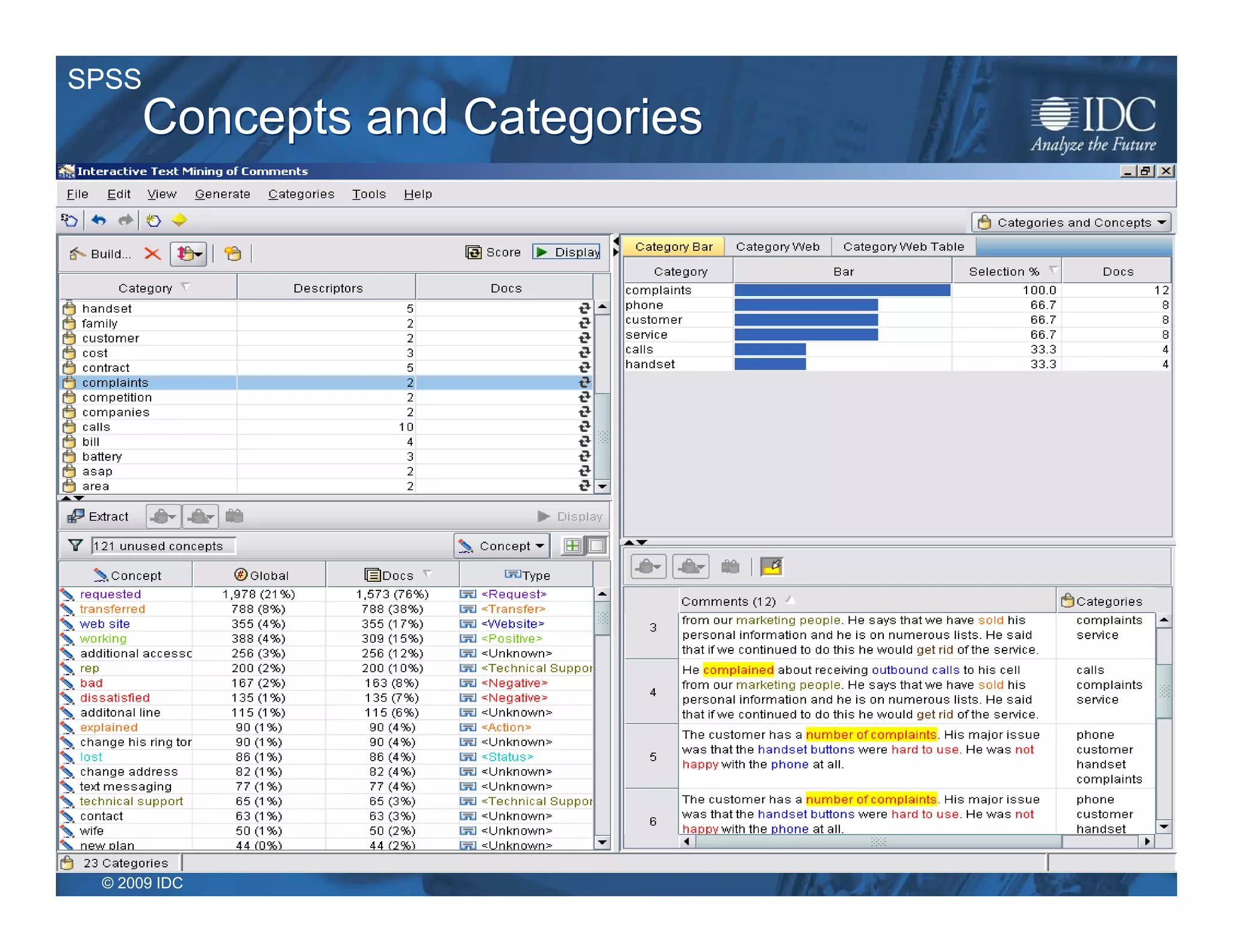
Task: Open second dropdown tool in comments toolbar
Action: click(x=691, y=566)
